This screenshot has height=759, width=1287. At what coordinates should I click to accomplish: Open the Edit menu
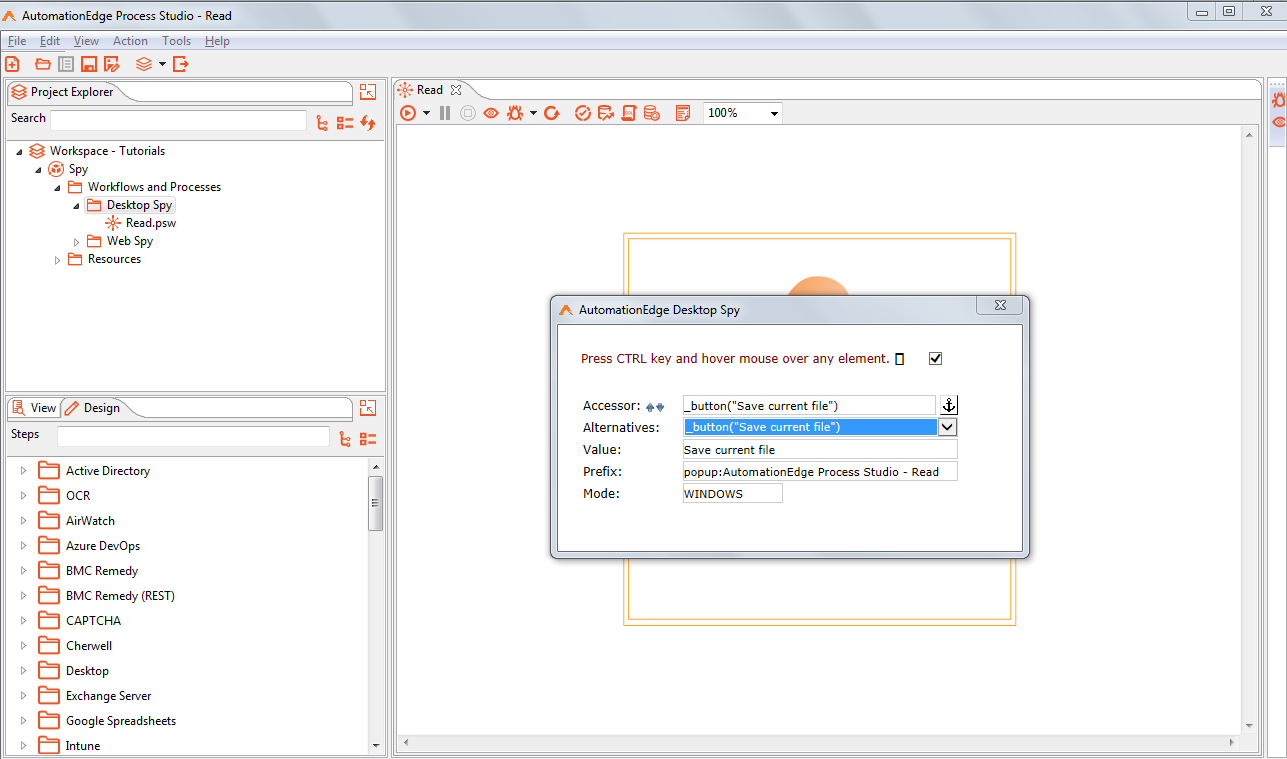tap(50, 41)
